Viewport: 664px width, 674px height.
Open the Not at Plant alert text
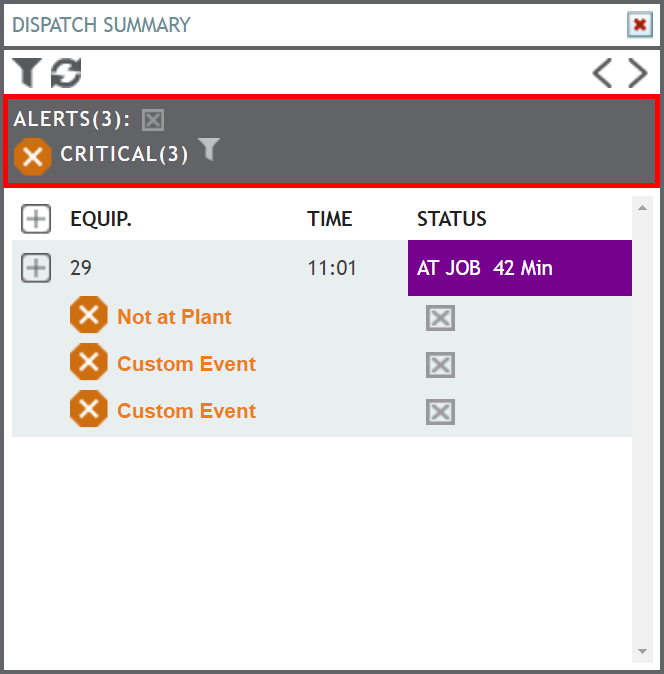(x=174, y=317)
